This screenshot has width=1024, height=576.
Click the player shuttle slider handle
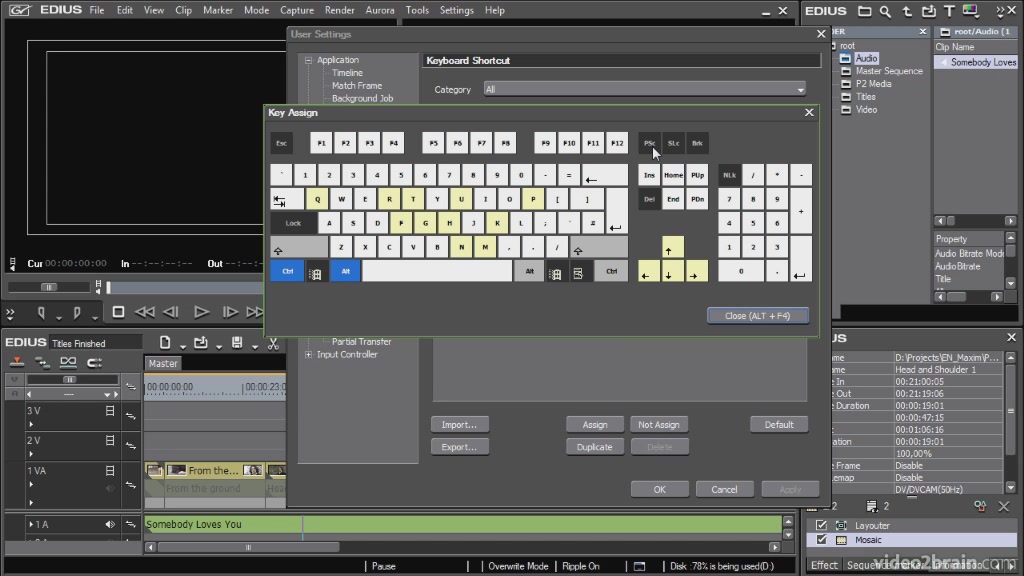[x=48, y=287]
